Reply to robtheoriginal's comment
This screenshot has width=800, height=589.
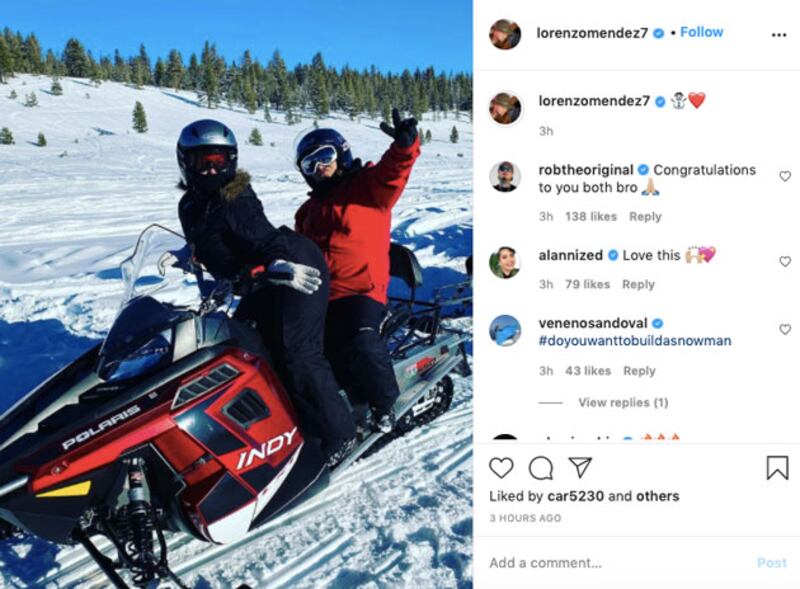(645, 216)
